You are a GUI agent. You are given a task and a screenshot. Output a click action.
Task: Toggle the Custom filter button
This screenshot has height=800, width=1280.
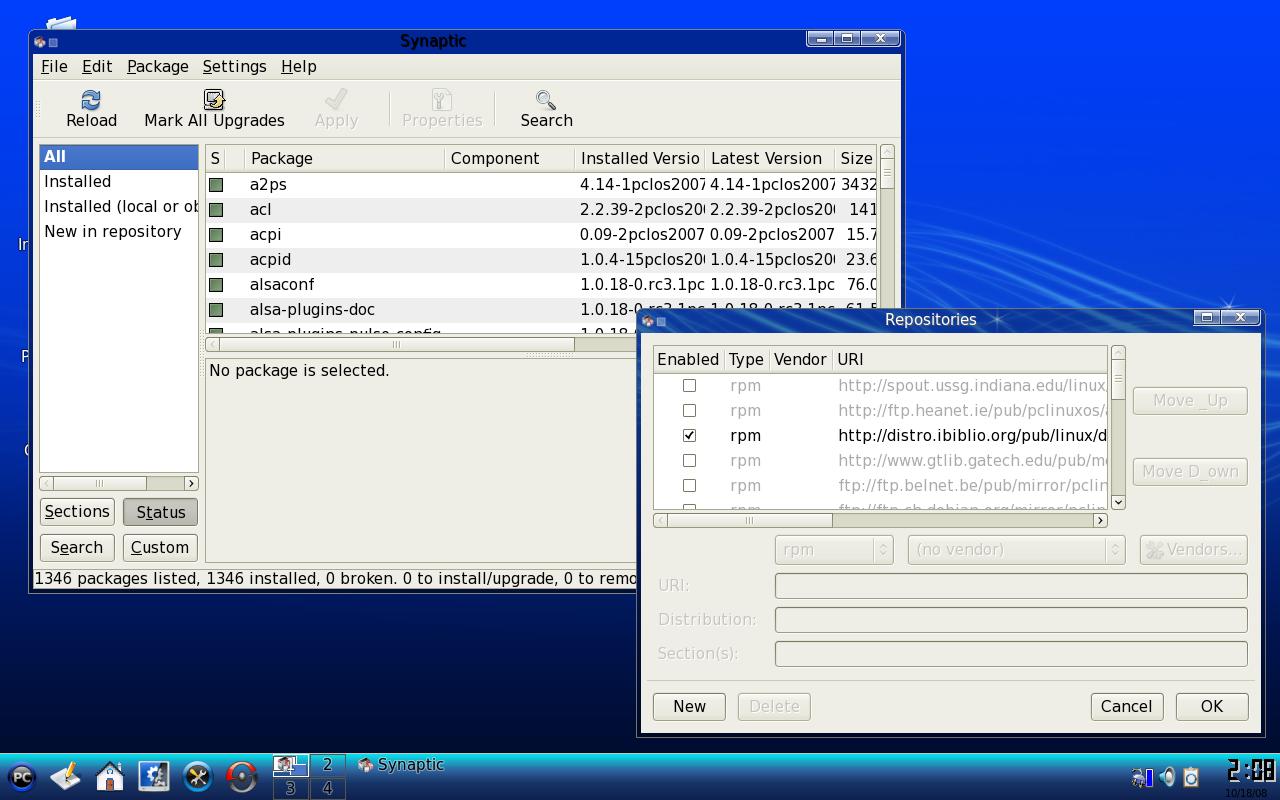tap(160, 547)
